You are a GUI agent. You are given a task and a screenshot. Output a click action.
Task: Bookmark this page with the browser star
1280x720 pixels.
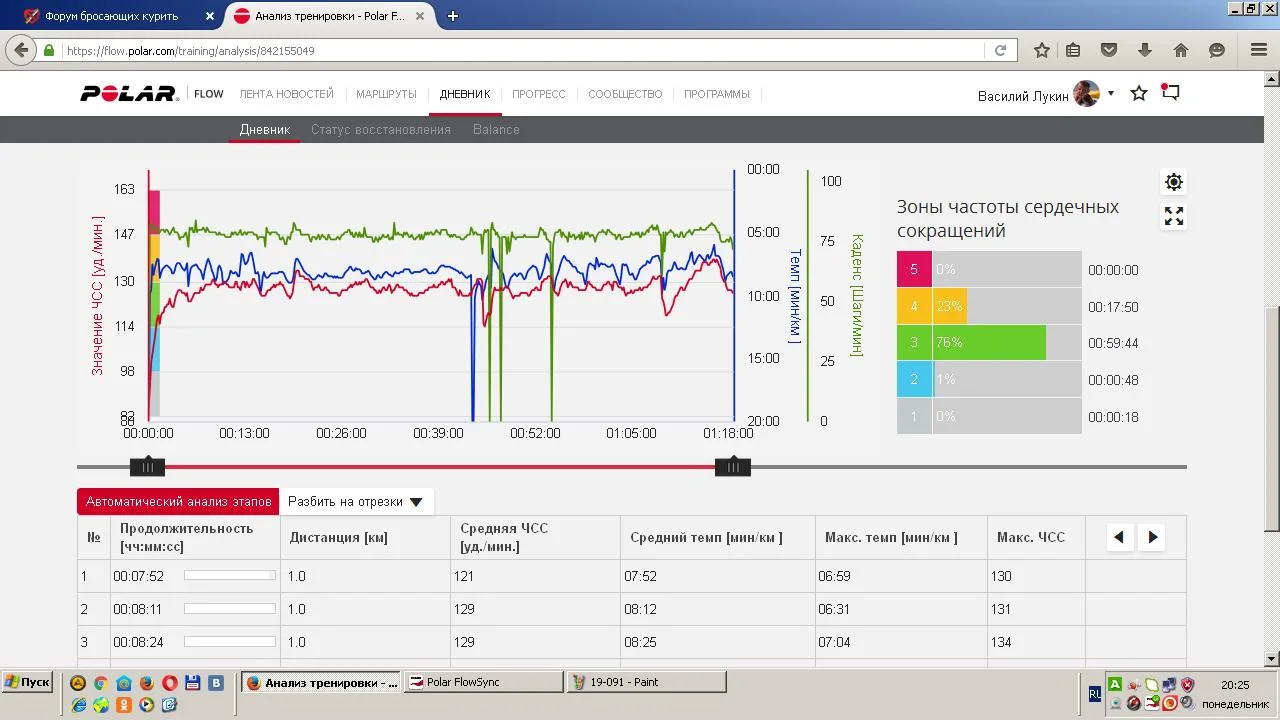[1041, 50]
